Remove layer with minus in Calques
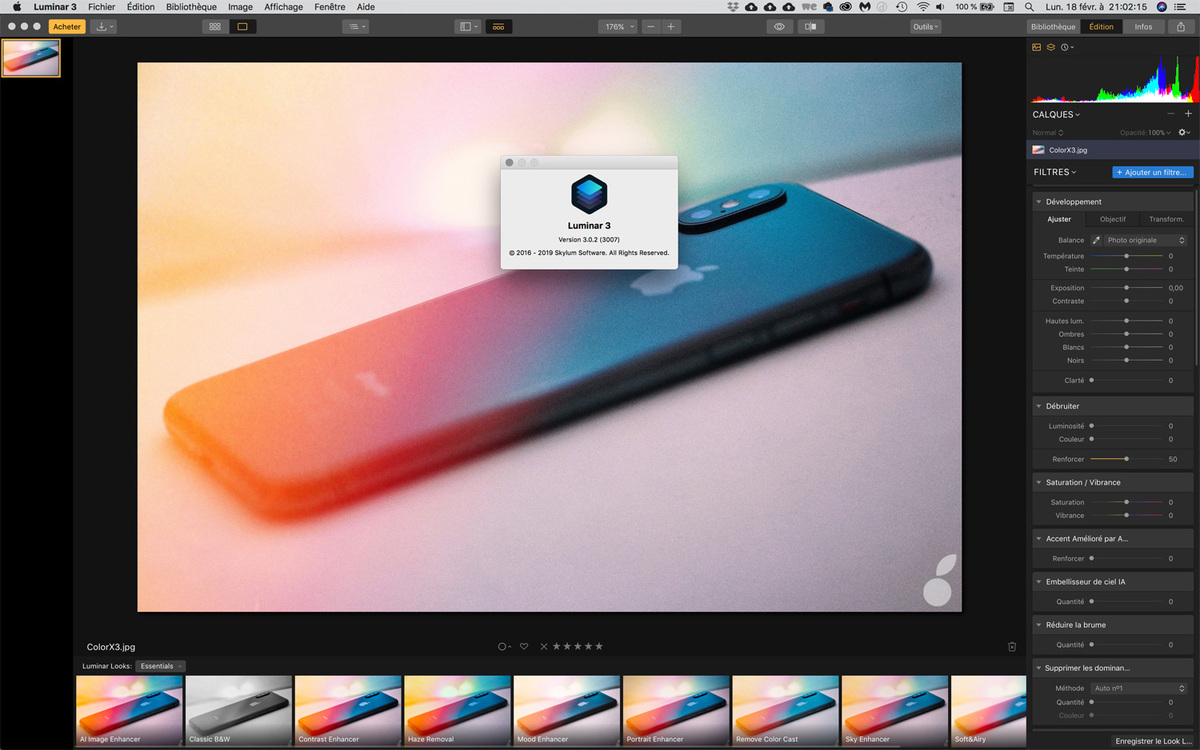This screenshot has height=750, width=1200. coord(1171,114)
